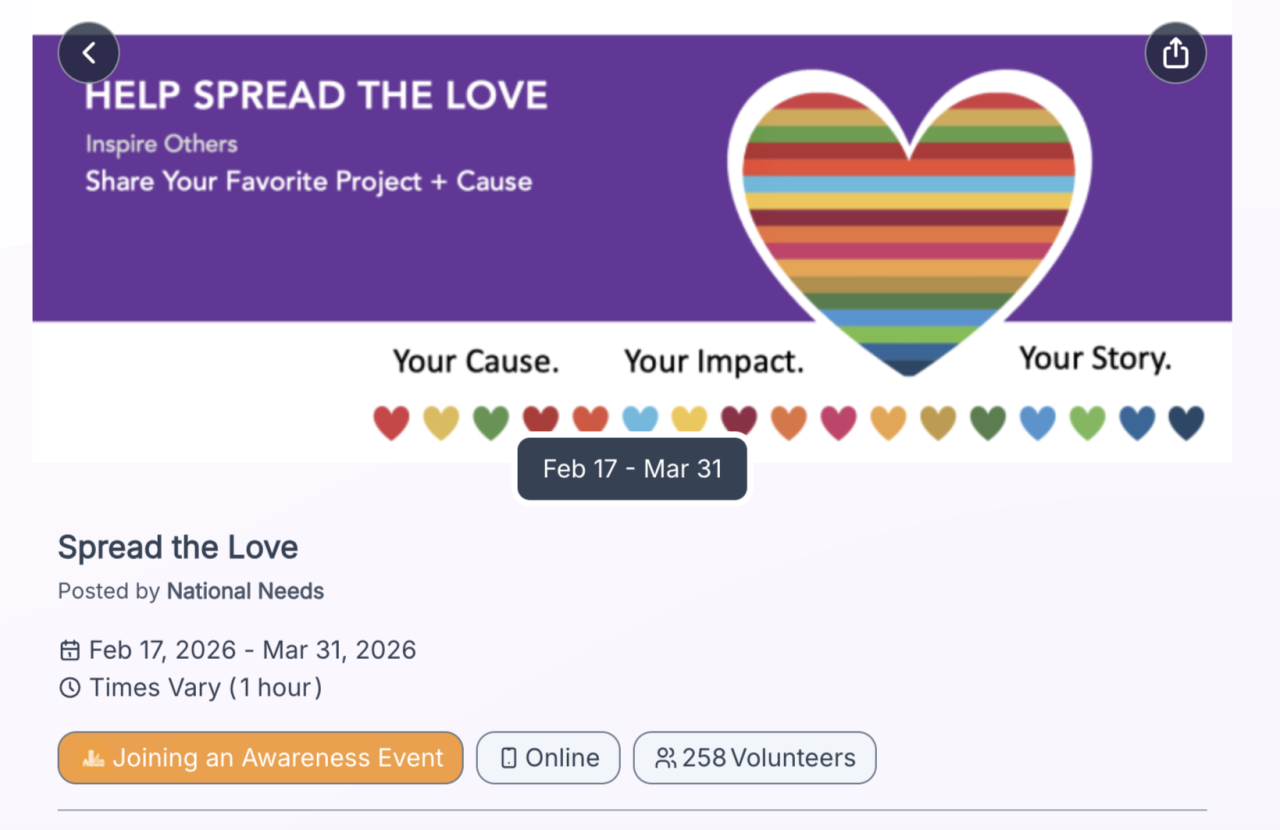Click the Feb 17 - Mar 31 date badge
1280x830 pixels.
point(632,469)
